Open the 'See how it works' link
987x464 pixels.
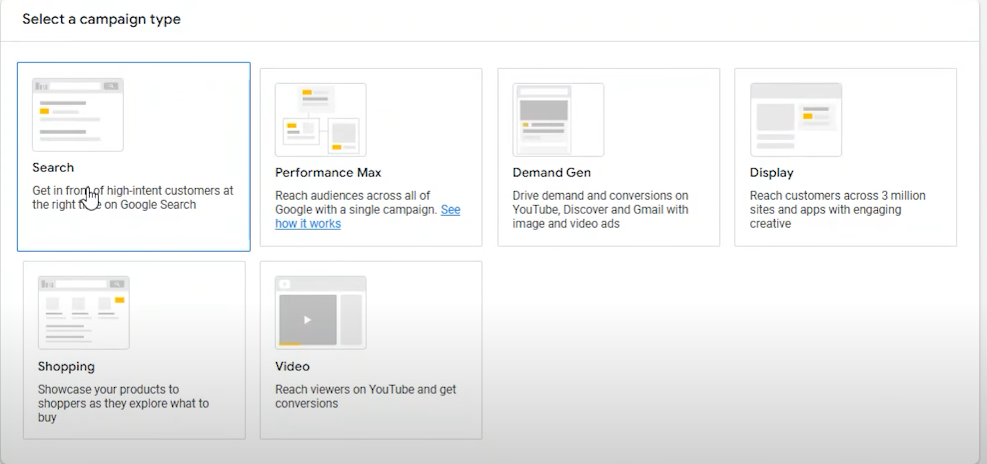tap(368, 217)
